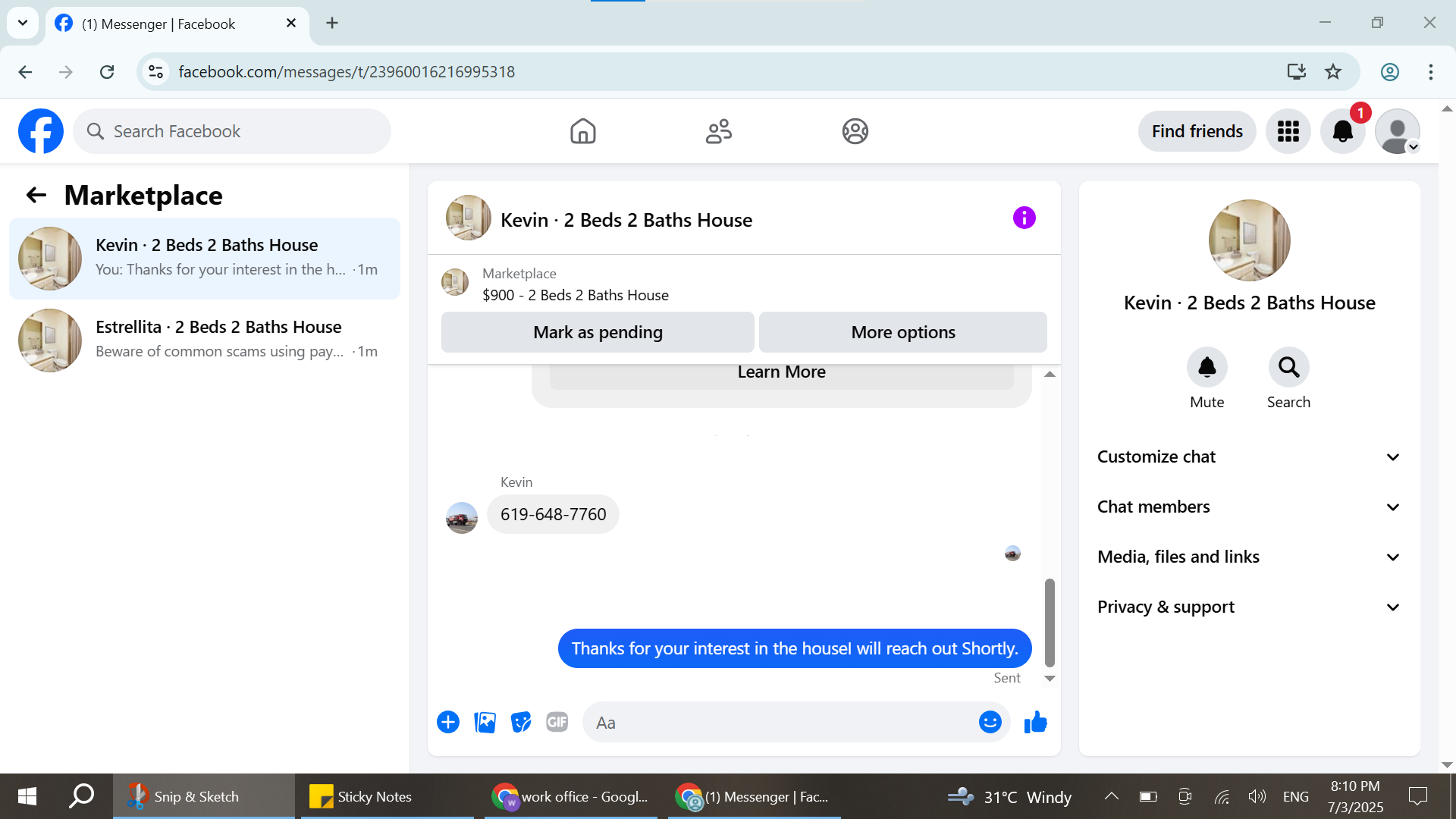1456x819 pixels.
Task: Click More options button
Action: click(902, 332)
